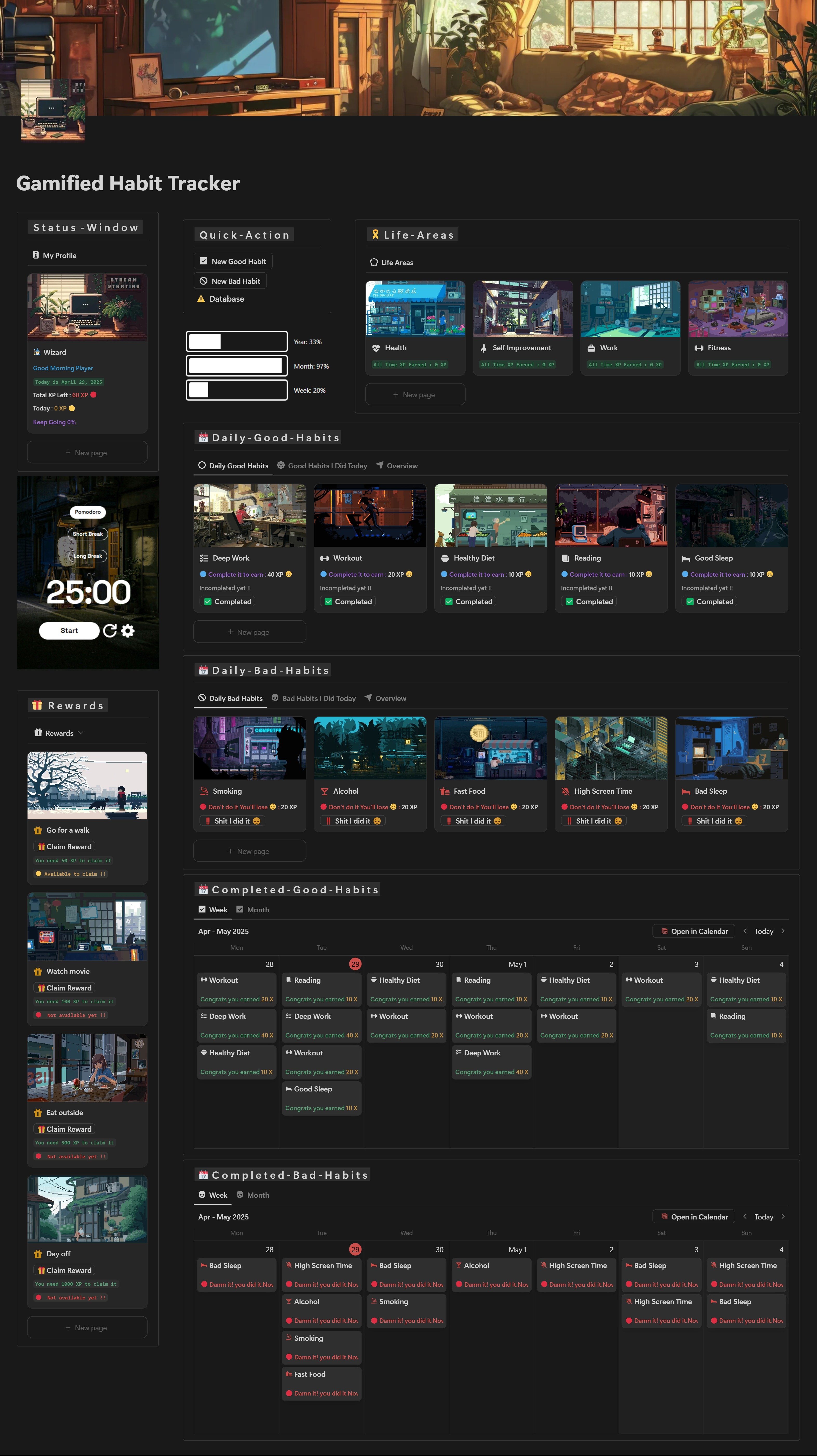Switch to Bad Habits I Did Today tab
The width and height of the screenshot is (817, 1456).
tap(314, 699)
